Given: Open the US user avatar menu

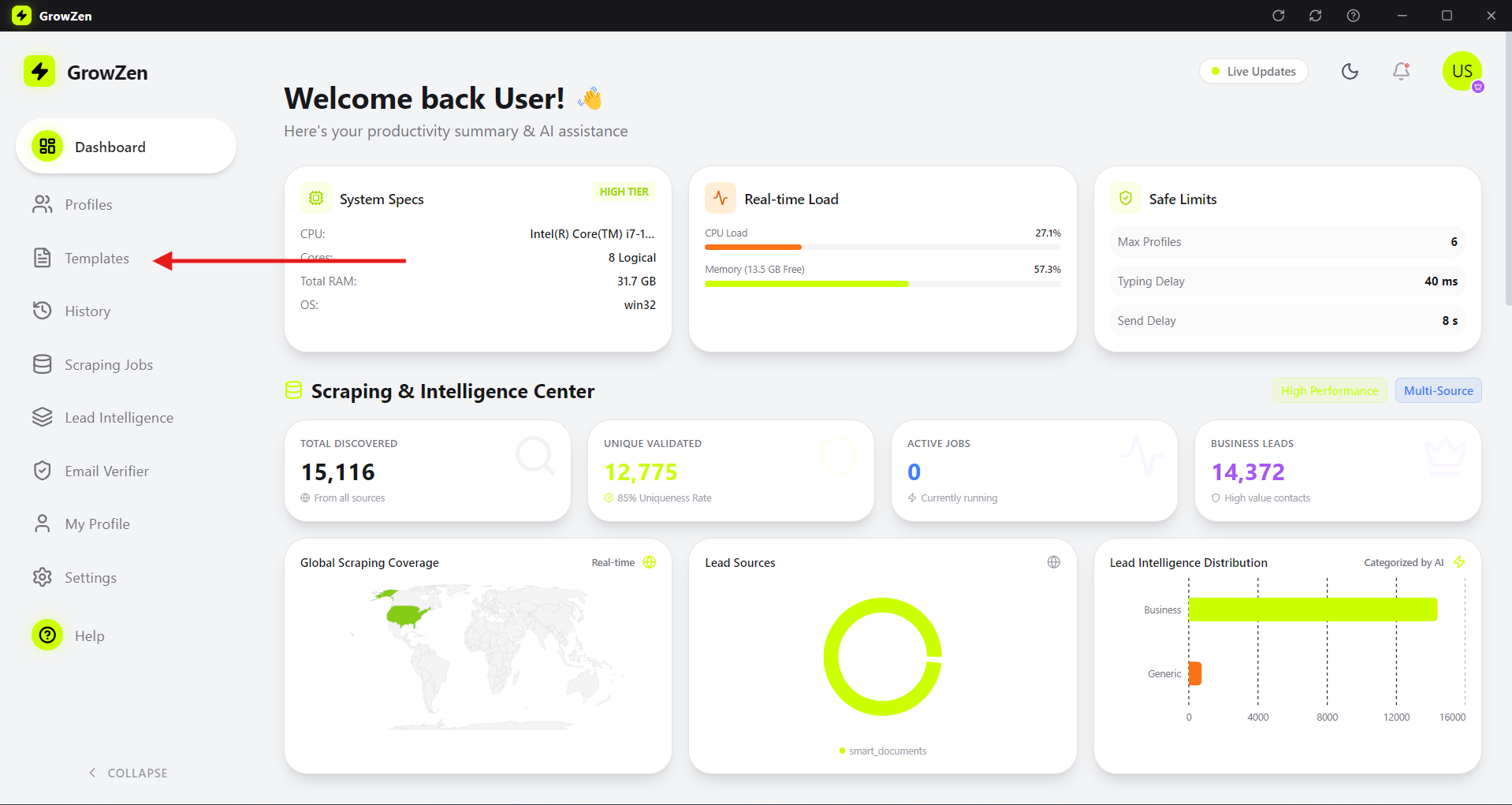Looking at the screenshot, I should point(1462,72).
